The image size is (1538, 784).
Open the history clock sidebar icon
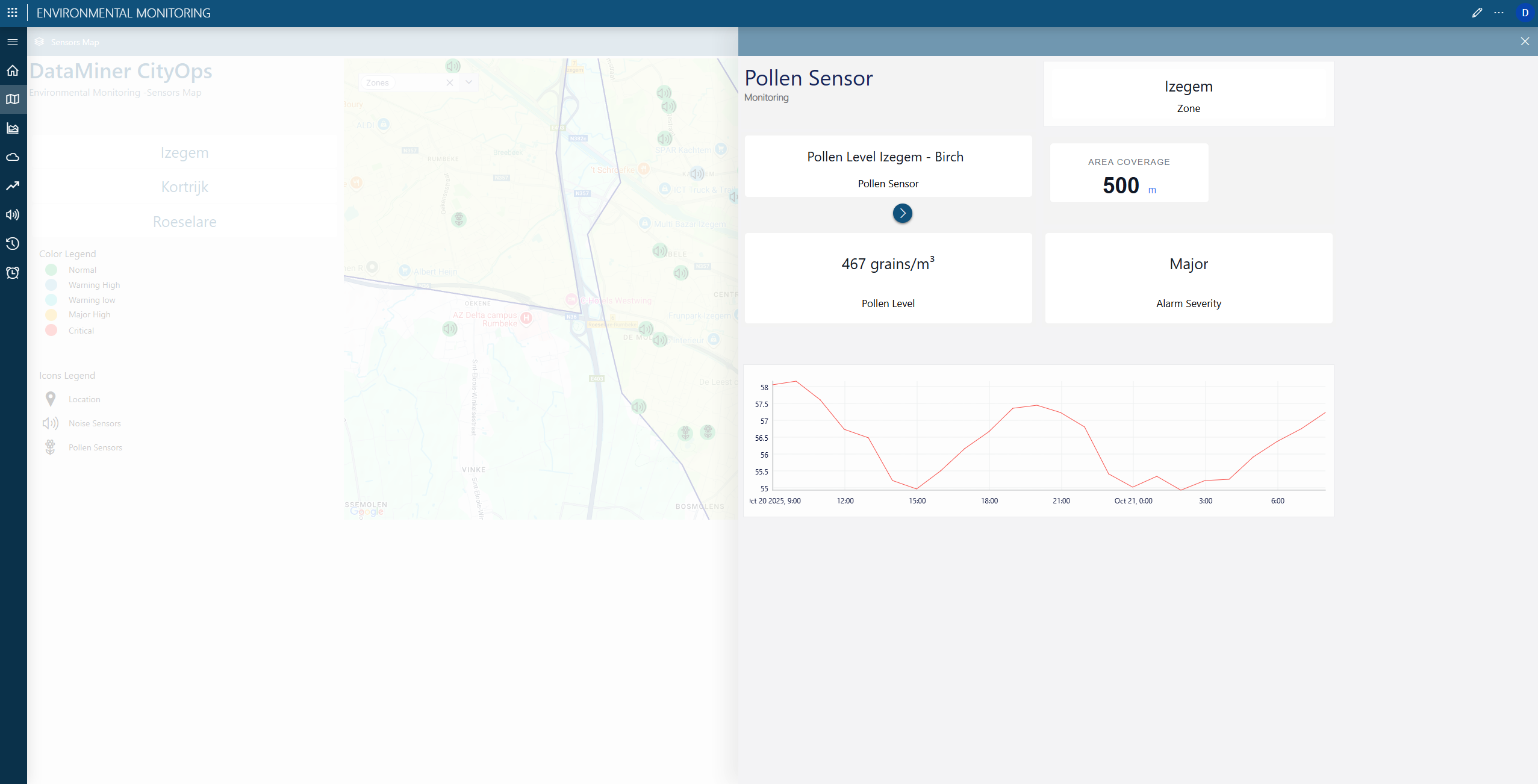point(13,244)
